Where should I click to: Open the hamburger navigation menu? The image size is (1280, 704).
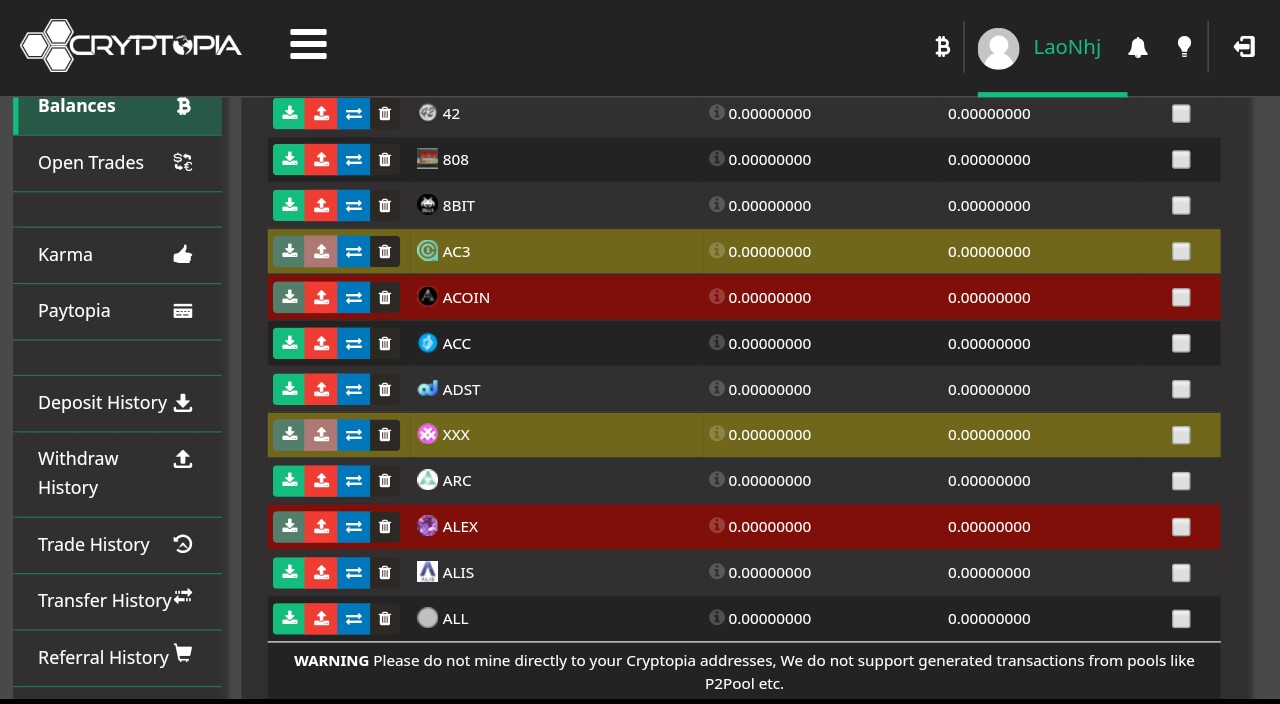pos(308,45)
